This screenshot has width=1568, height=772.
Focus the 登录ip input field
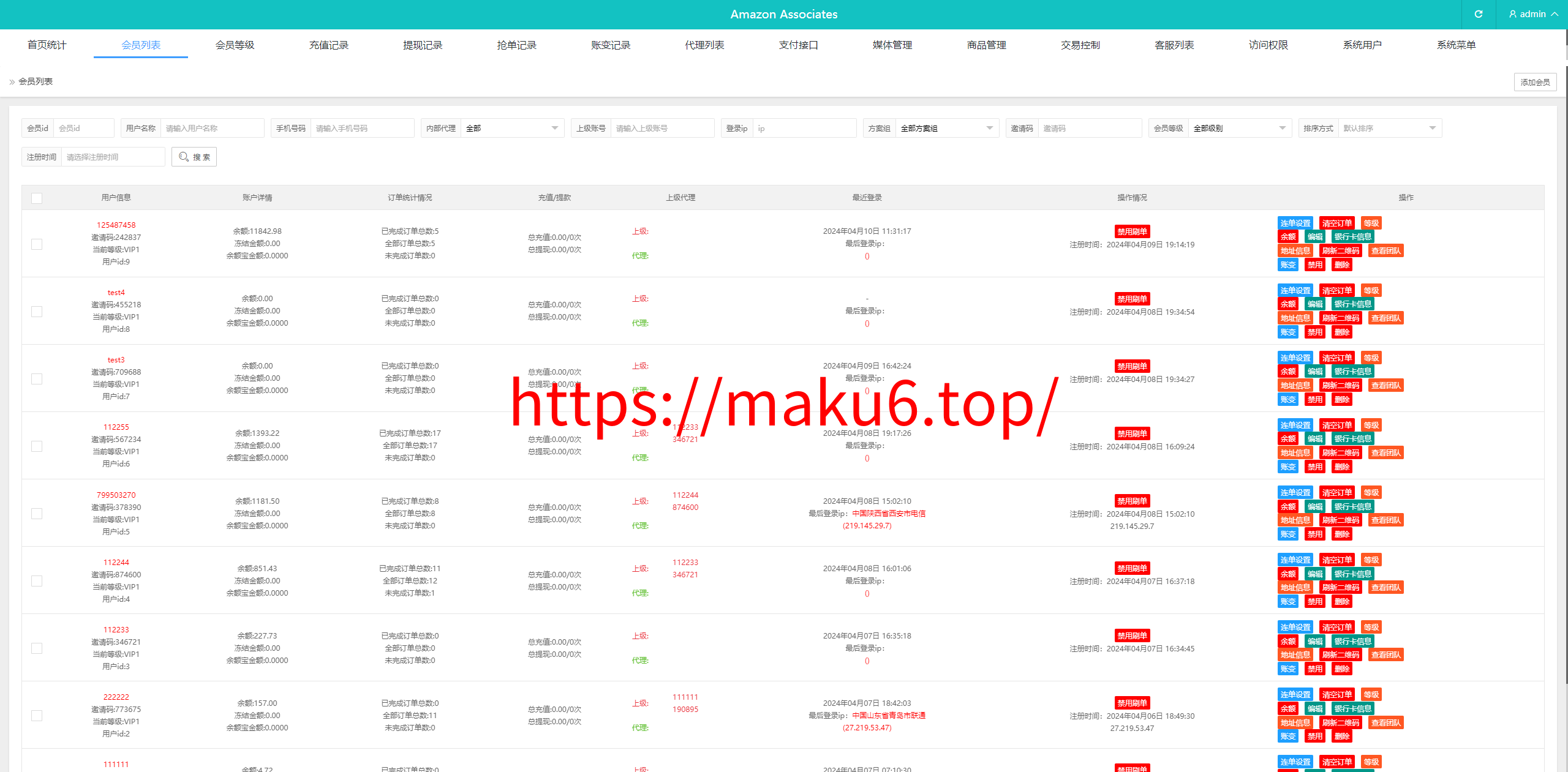pyautogui.click(x=804, y=128)
